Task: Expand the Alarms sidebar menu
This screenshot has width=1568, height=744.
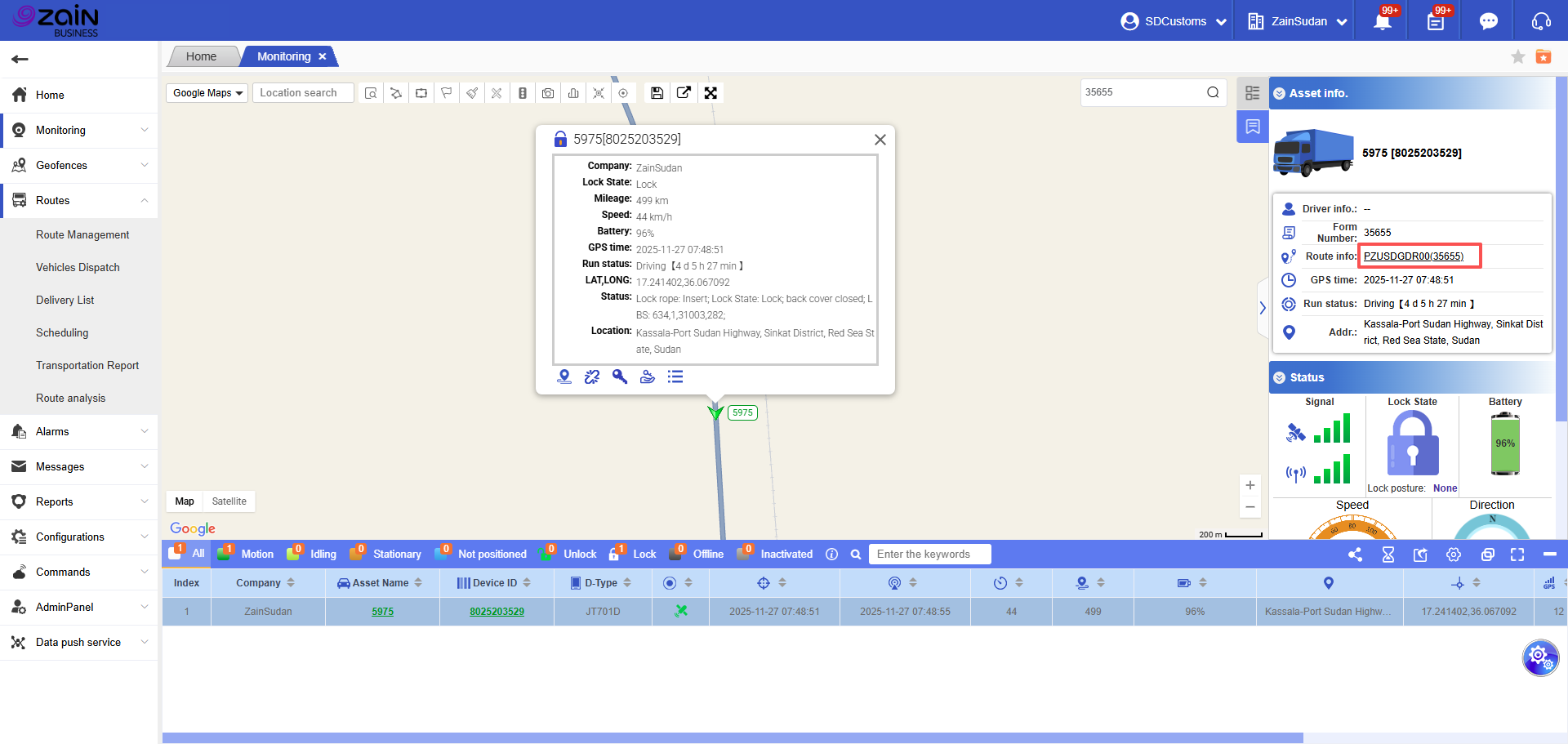Action: (x=79, y=431)
